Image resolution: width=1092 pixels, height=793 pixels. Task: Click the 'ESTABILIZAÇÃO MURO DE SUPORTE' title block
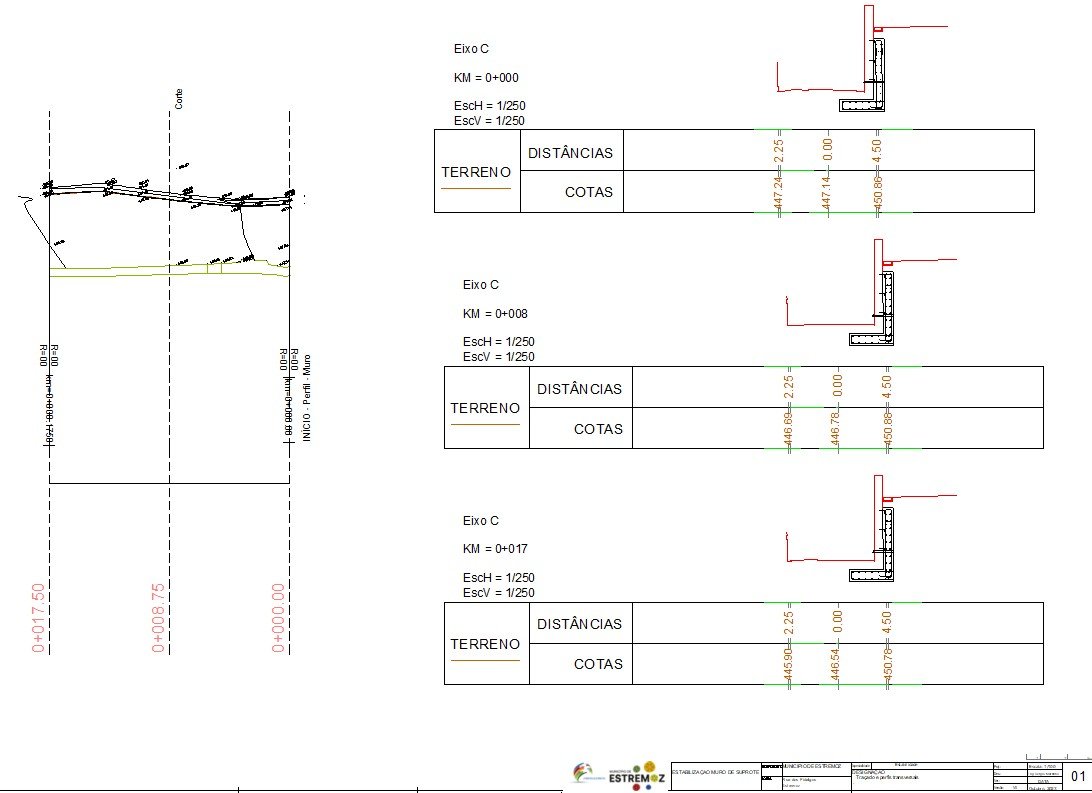[x=714, y=772]
